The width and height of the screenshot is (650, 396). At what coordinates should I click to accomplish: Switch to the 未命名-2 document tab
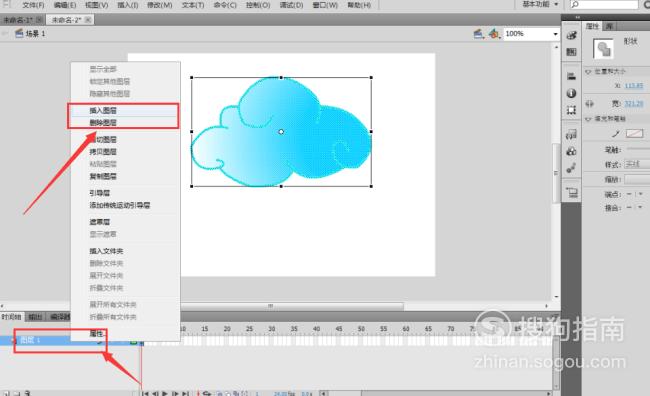point(66,20)
